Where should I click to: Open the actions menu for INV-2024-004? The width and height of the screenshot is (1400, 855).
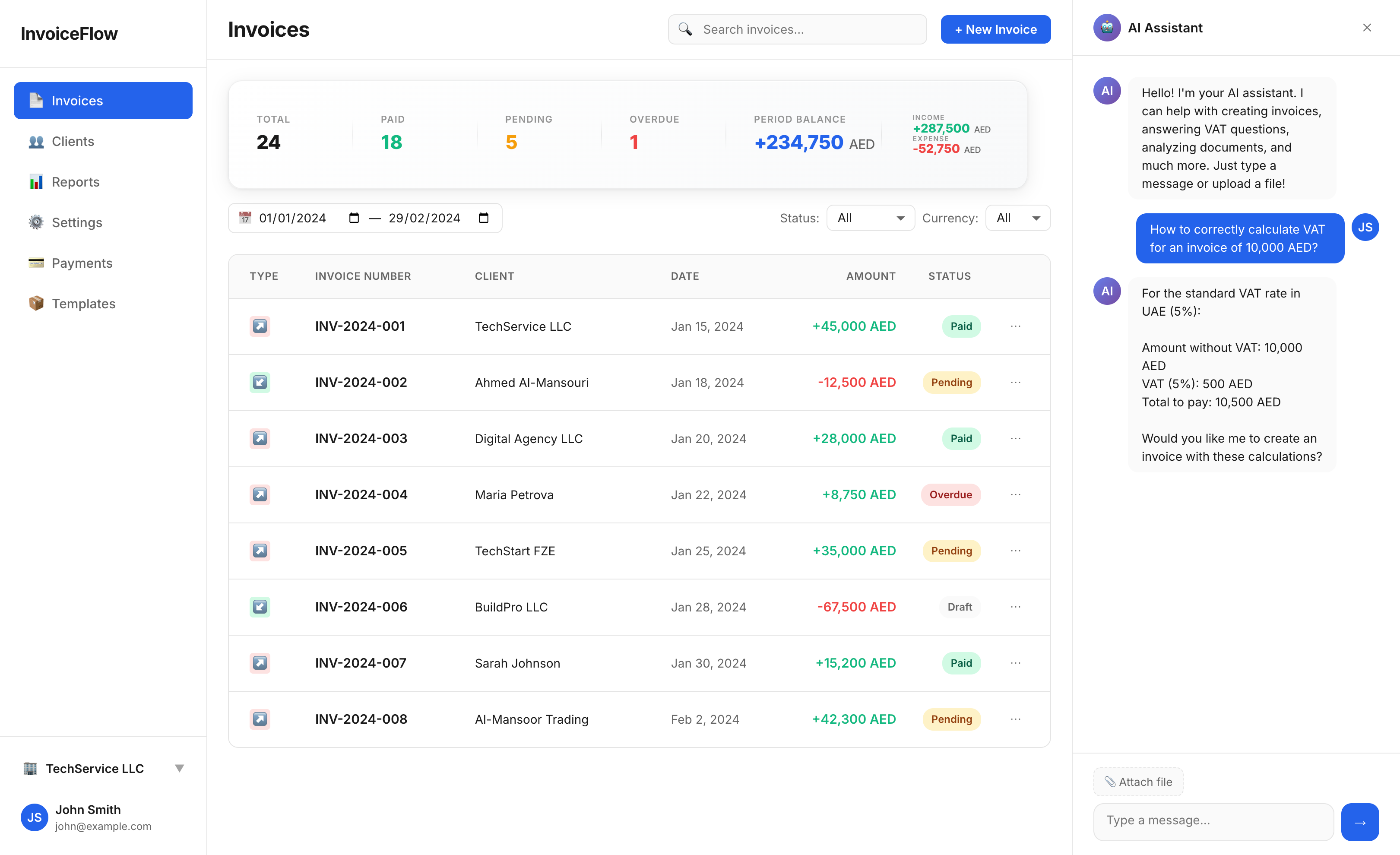[1015, 494]
